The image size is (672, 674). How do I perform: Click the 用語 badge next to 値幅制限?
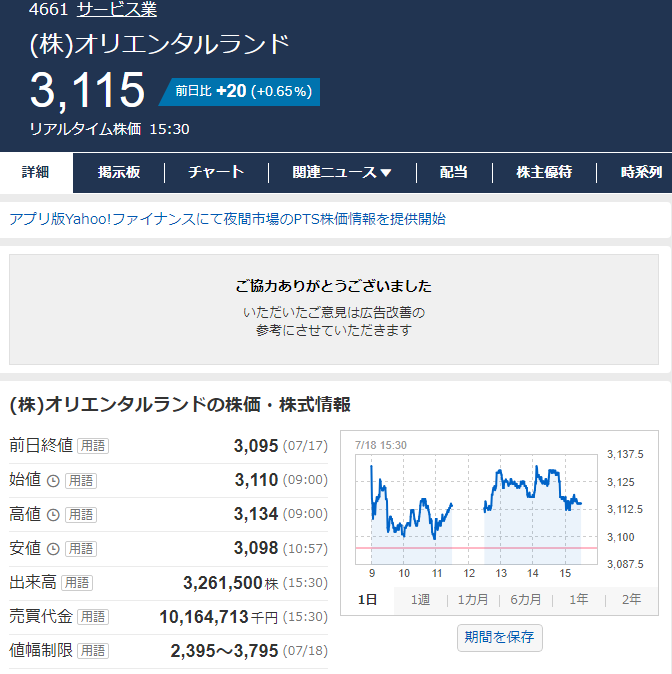tap(93, 651)
